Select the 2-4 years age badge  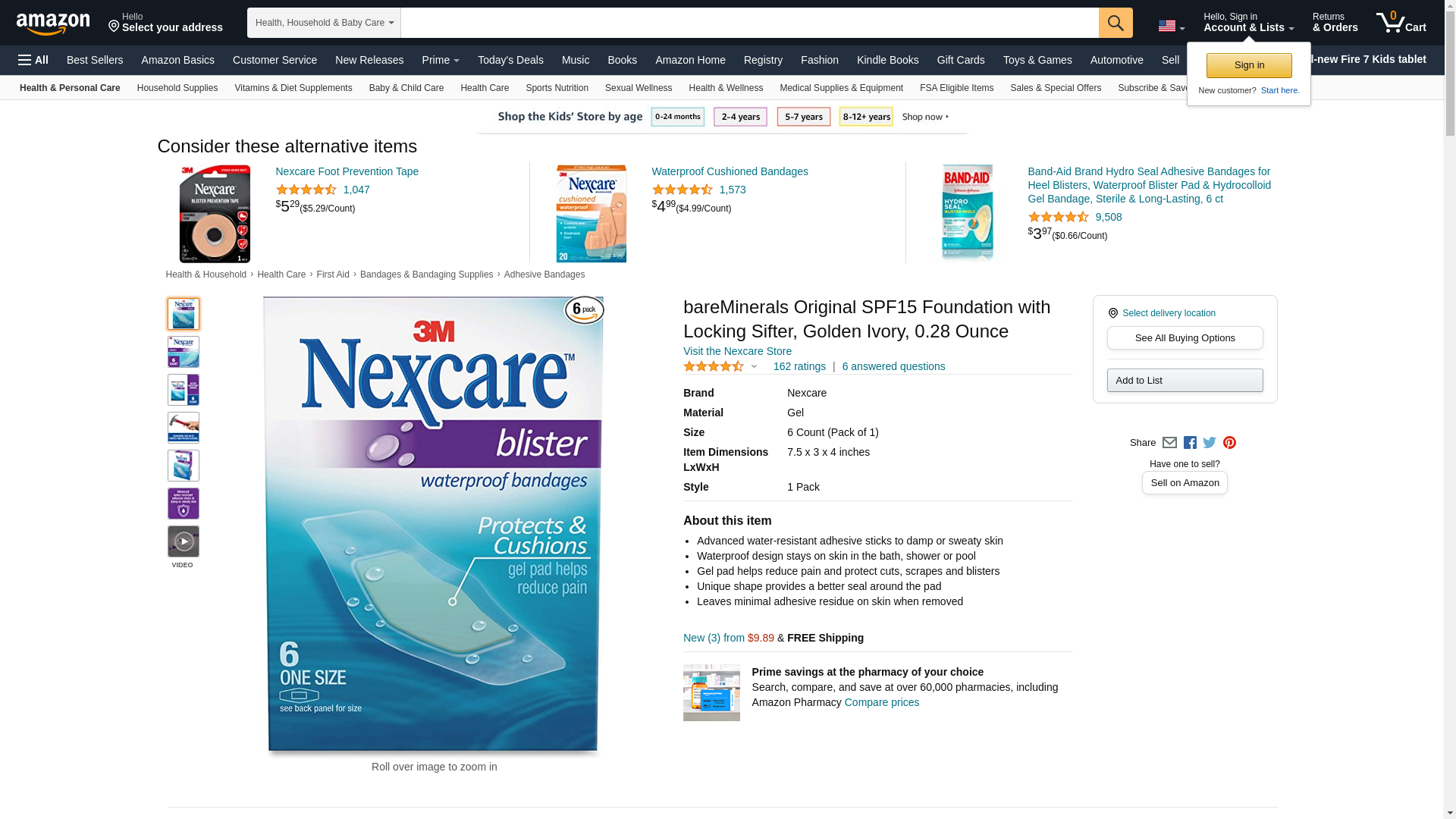click(740, 117)
